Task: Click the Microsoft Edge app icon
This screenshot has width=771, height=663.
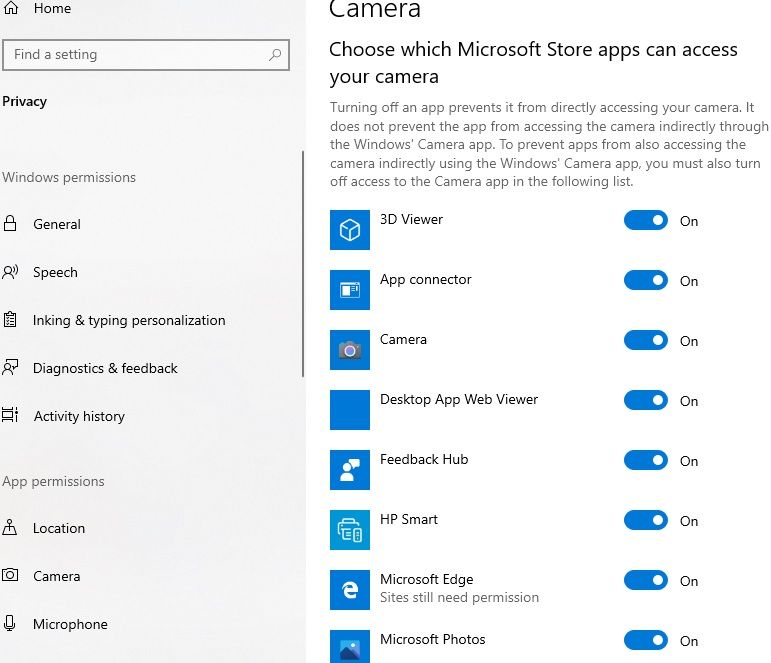Action: [x=350, y=590]
